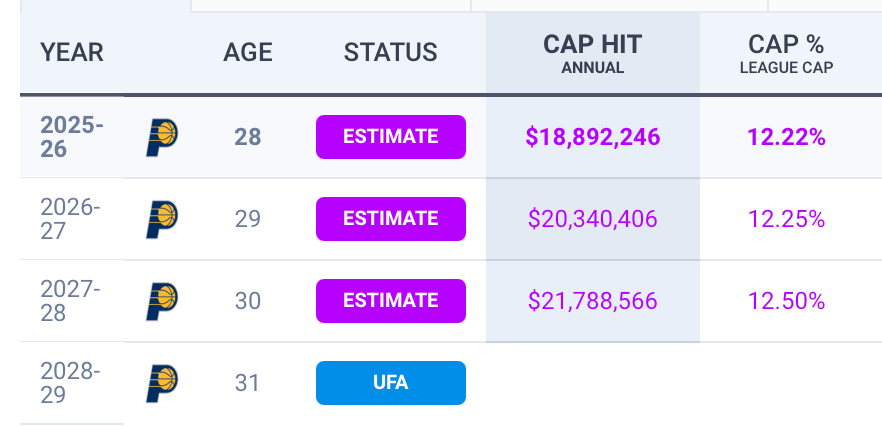882x426 pixels.
Task: Select the $18,892,246 cap hit value
Action: pos(592,137)
